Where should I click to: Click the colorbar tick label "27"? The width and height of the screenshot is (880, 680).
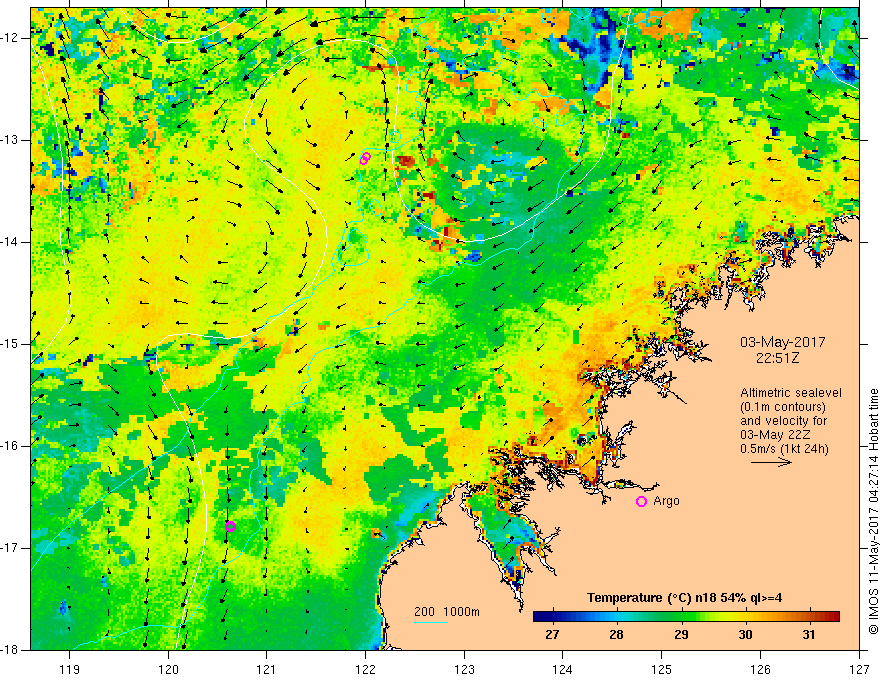[x=552, y=635]
